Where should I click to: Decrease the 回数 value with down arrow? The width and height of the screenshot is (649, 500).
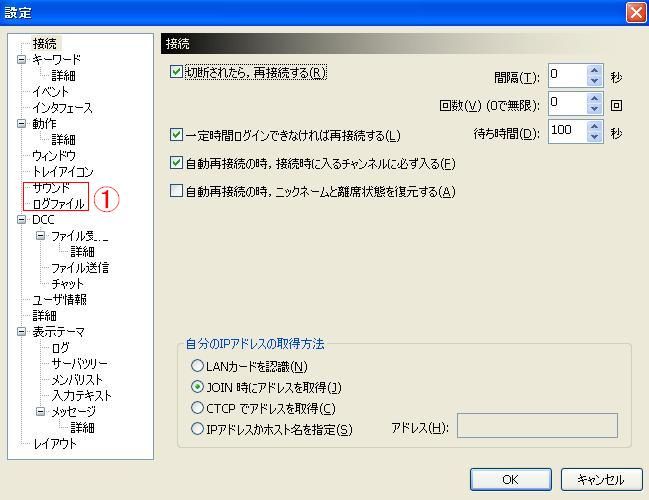(594, 109)
